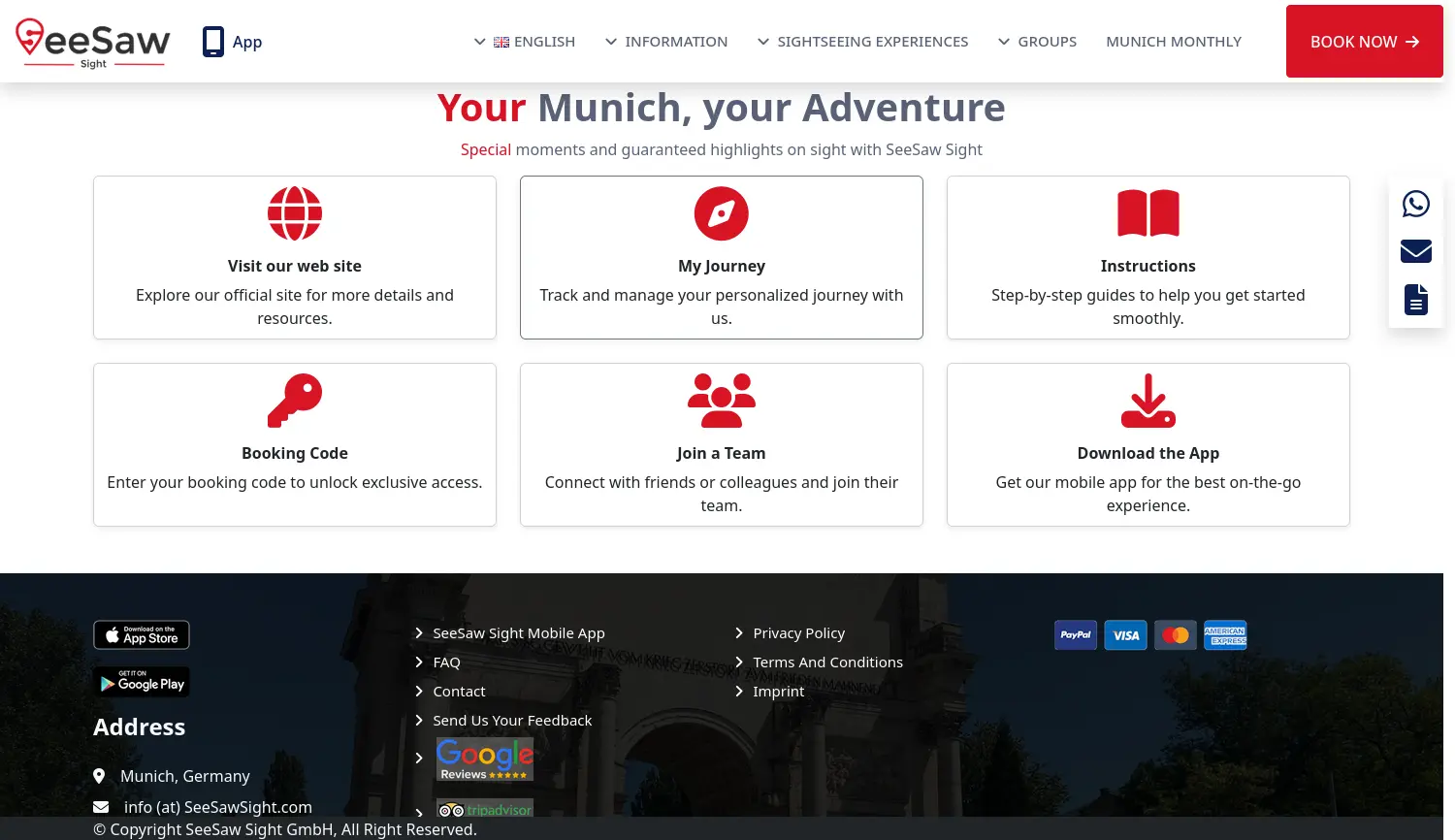The height and width of the screenshot is (840, 1455).
Task: Open the mobile phone App icon in the header
Action: tap(212, 41)
